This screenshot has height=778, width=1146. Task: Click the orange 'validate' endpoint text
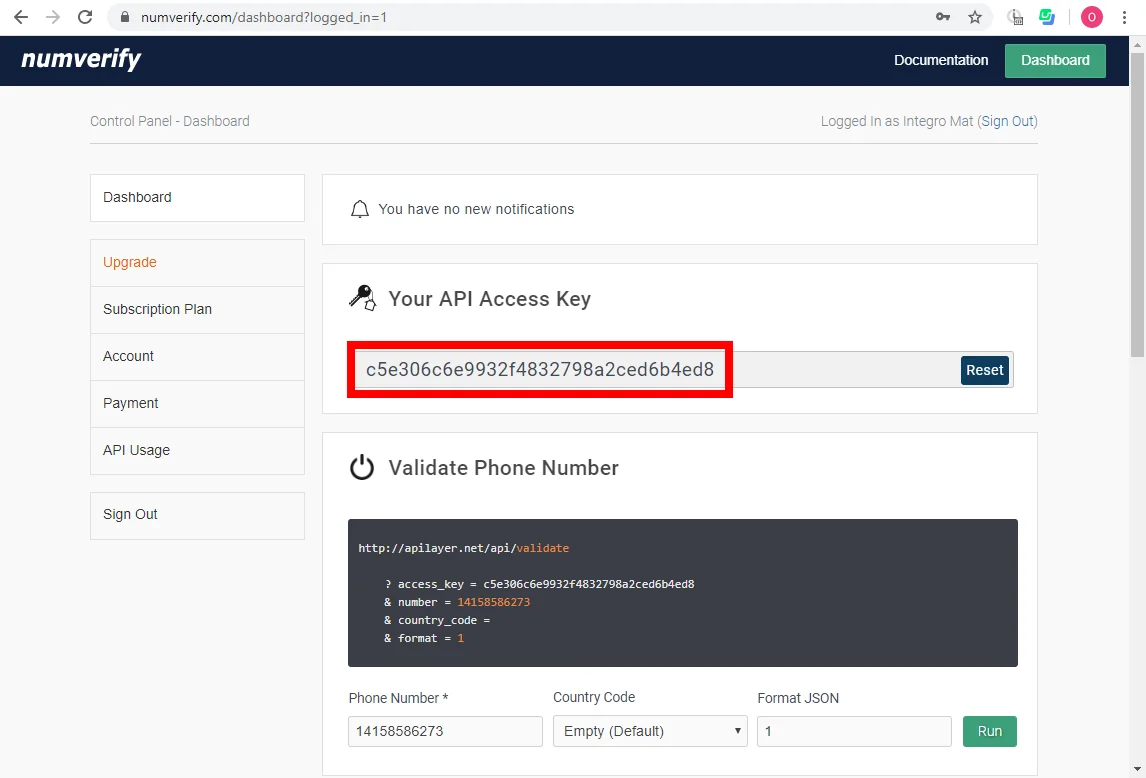coord(542,548)
